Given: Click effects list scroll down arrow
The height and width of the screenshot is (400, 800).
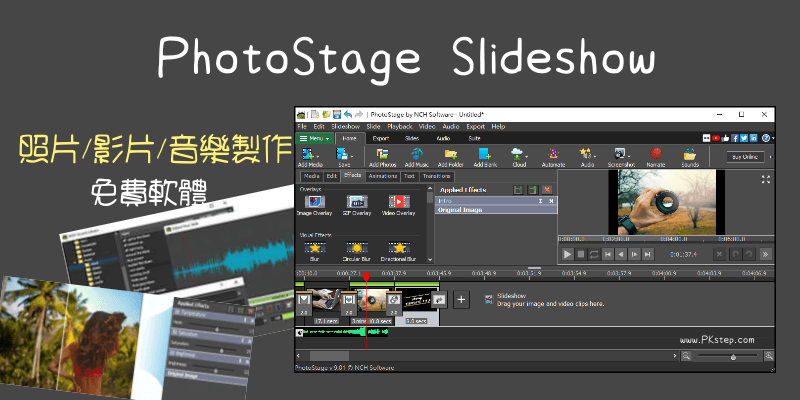Looking at the screenshot, I should coord(430,259).
